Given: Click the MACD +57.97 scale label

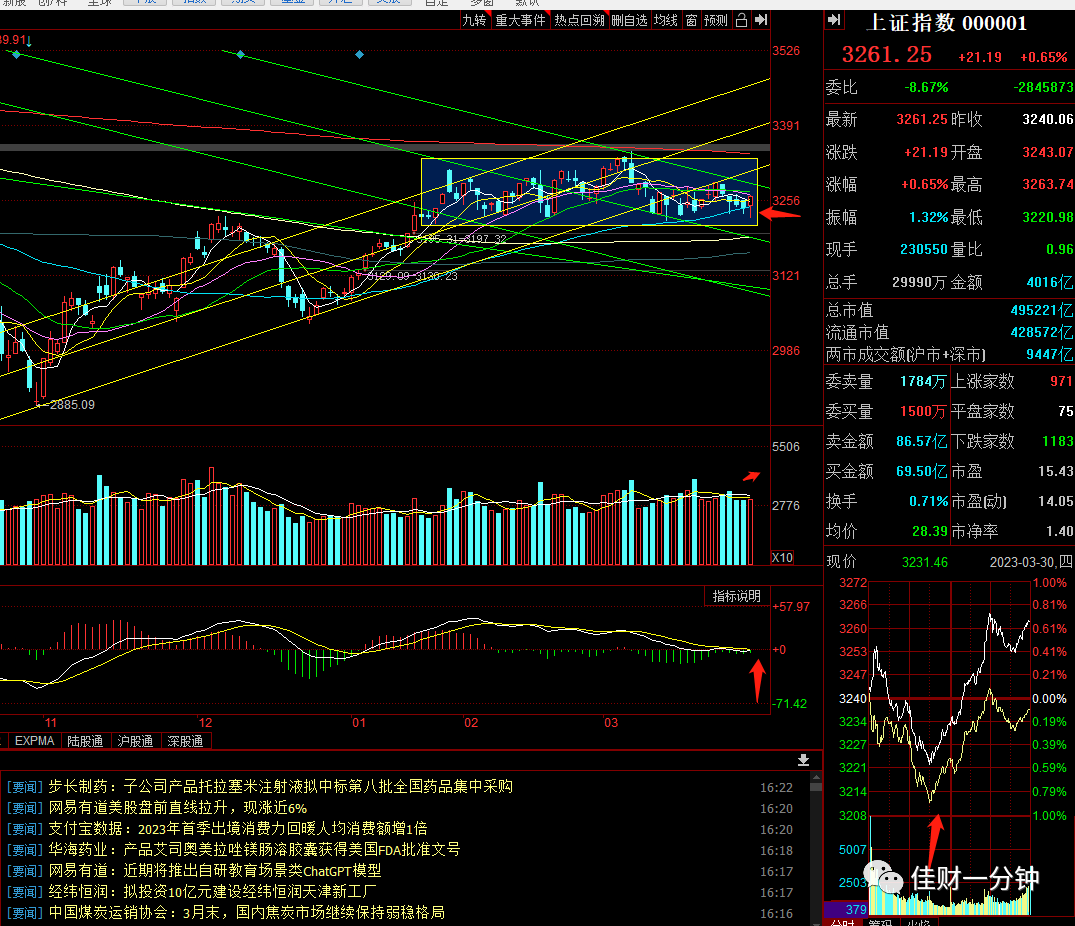Looking at the screenshot, I should 791,607.
